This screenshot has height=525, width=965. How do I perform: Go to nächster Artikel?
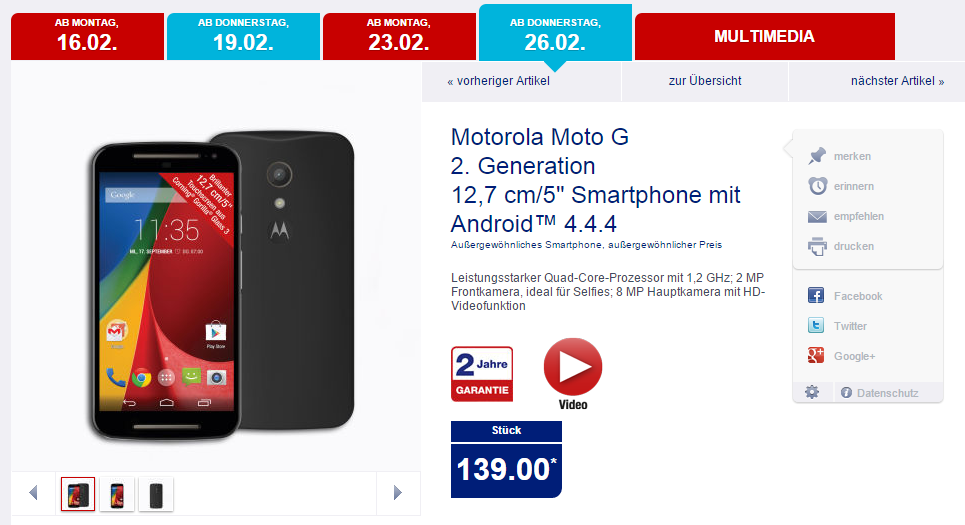coord(897,81)
